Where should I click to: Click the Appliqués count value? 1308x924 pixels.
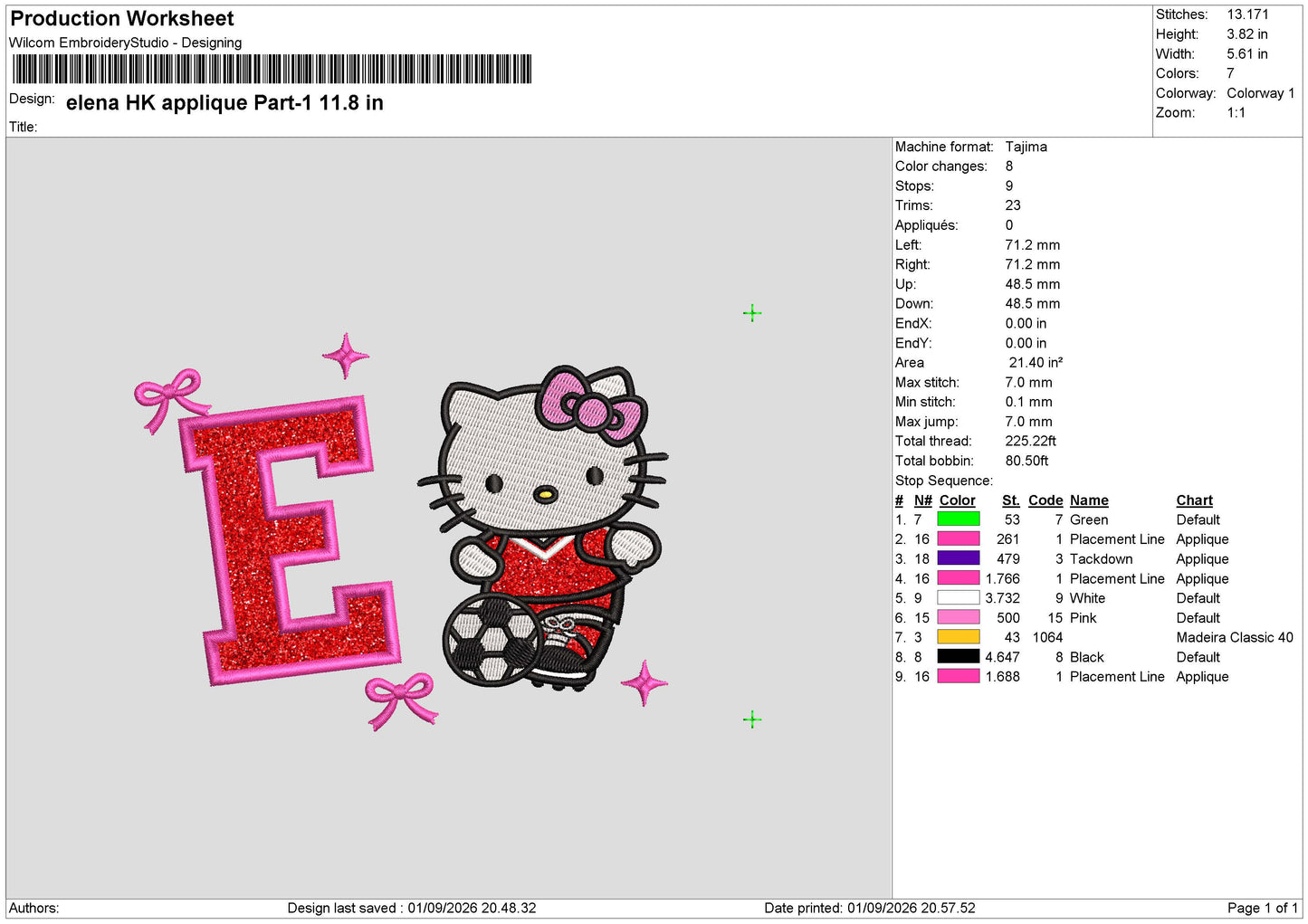(1009, 225)
